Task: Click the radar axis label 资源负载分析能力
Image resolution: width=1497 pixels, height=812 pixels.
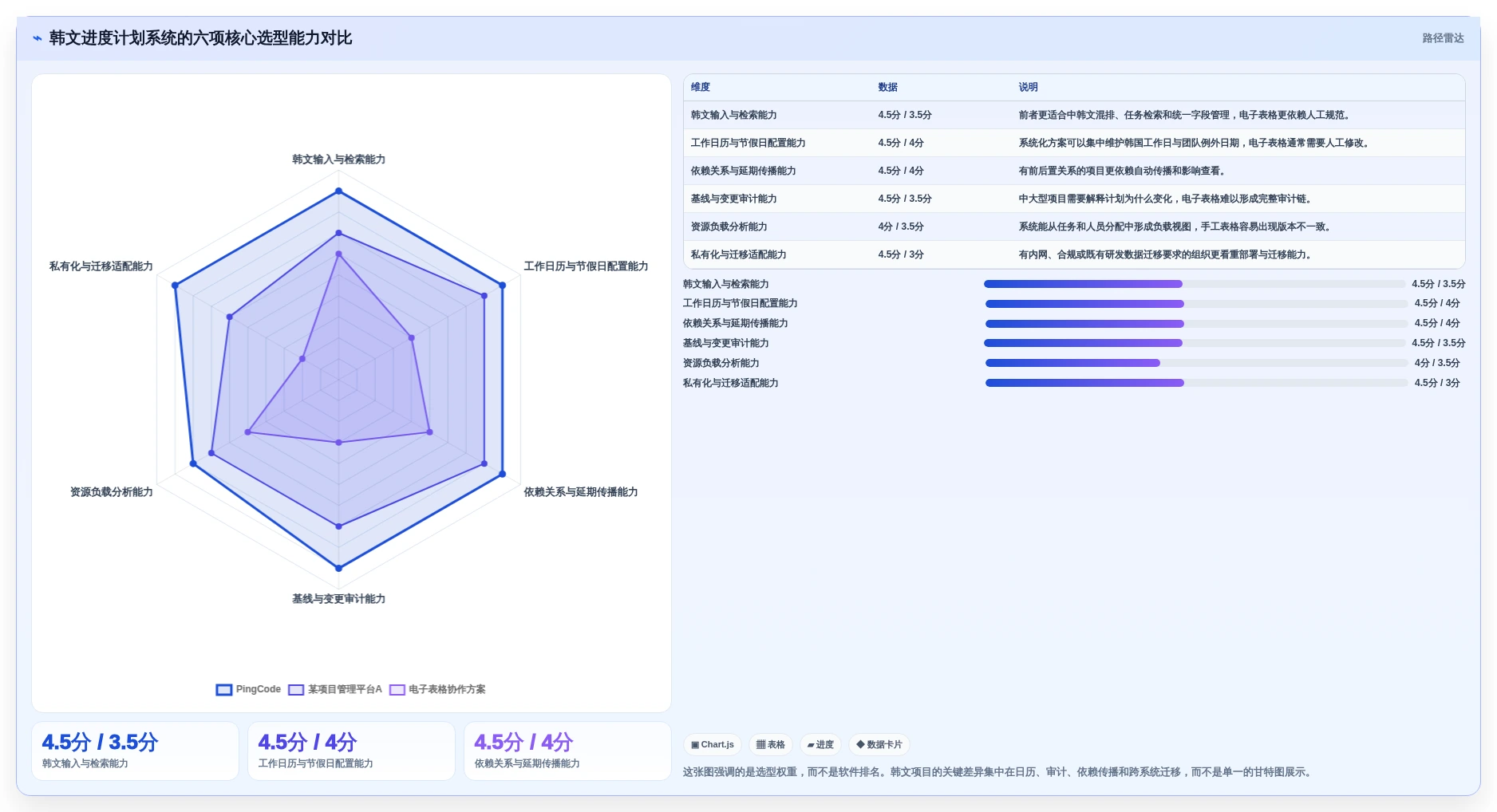Action: click(112, 492)
